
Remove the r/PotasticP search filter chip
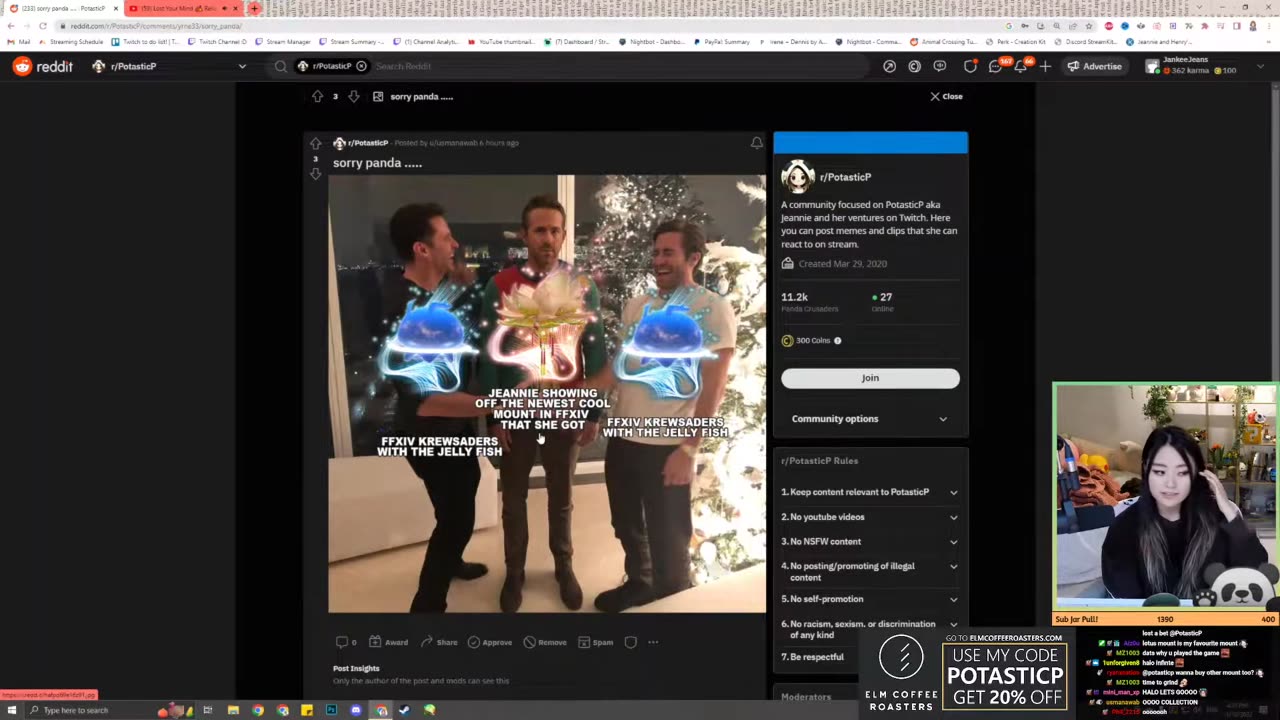[x=361, y=66]
